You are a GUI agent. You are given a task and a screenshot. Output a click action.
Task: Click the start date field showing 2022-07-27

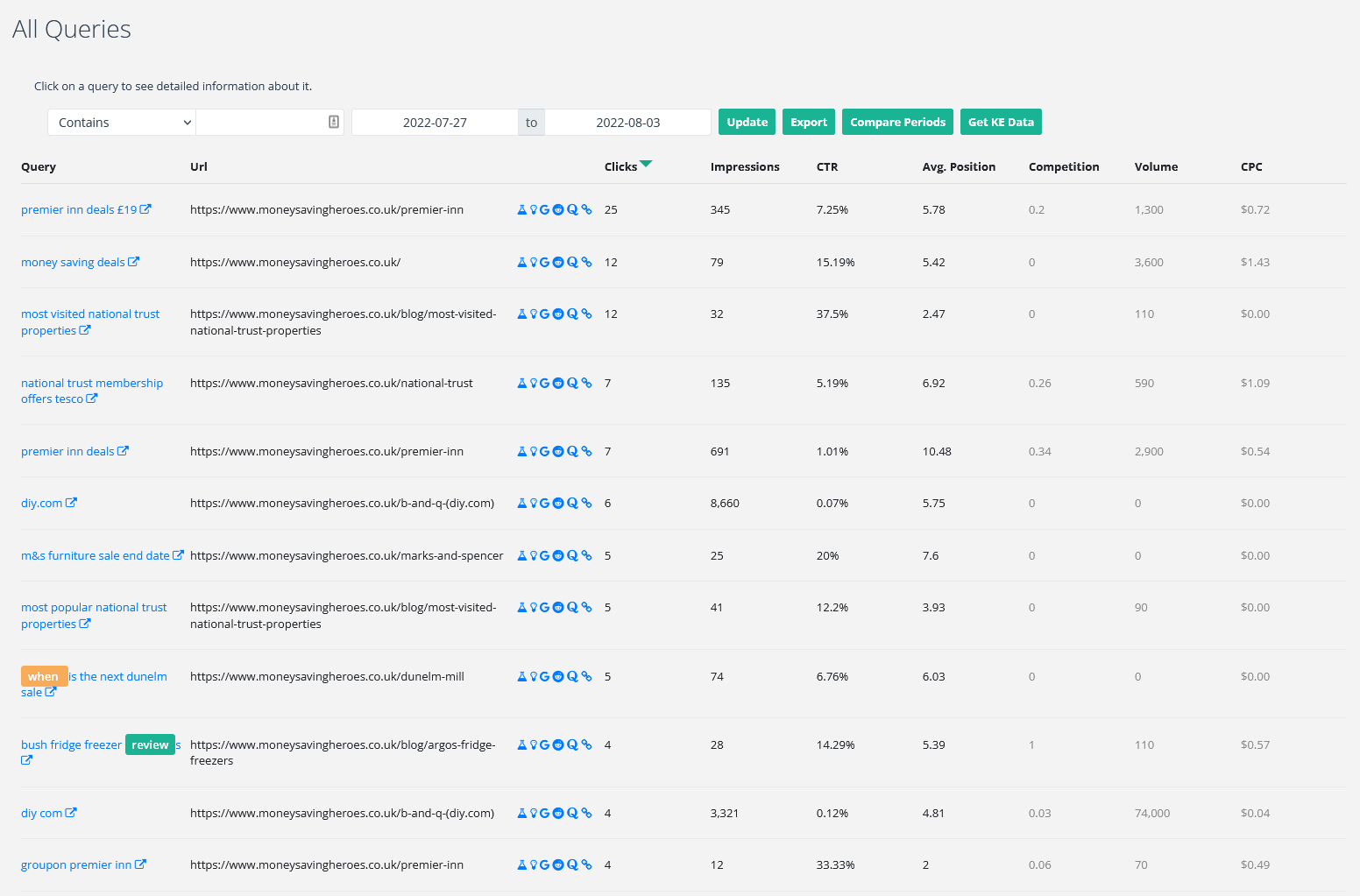click(434, 122)
